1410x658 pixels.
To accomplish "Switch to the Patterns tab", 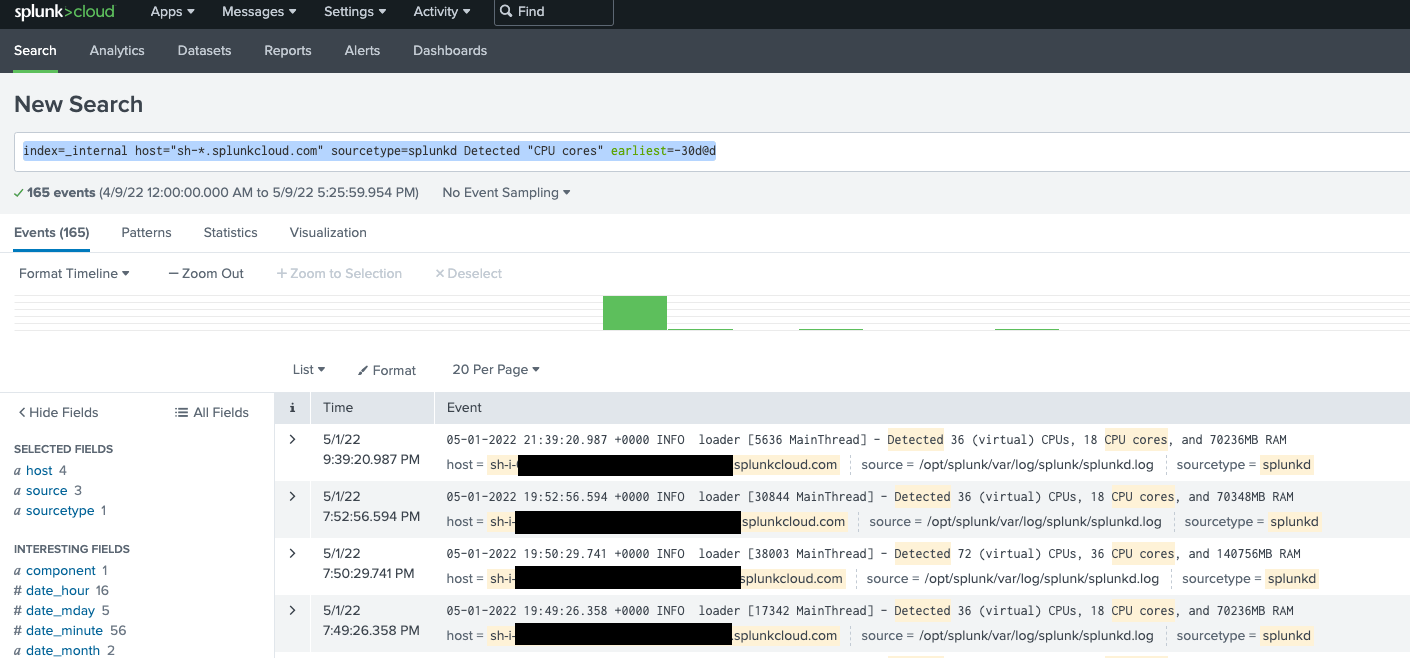I will pos(146,232).
